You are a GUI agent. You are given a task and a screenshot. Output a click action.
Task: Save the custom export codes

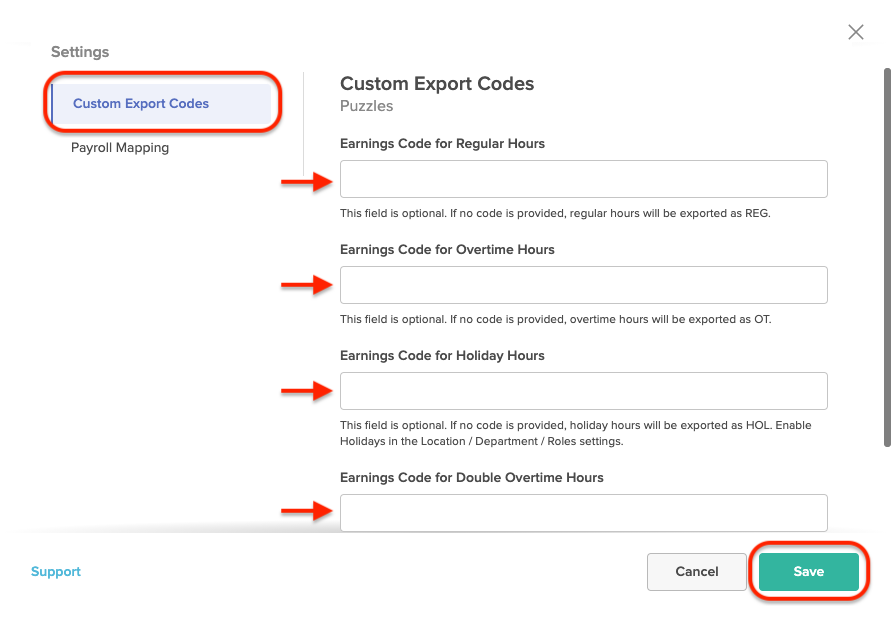809,572
